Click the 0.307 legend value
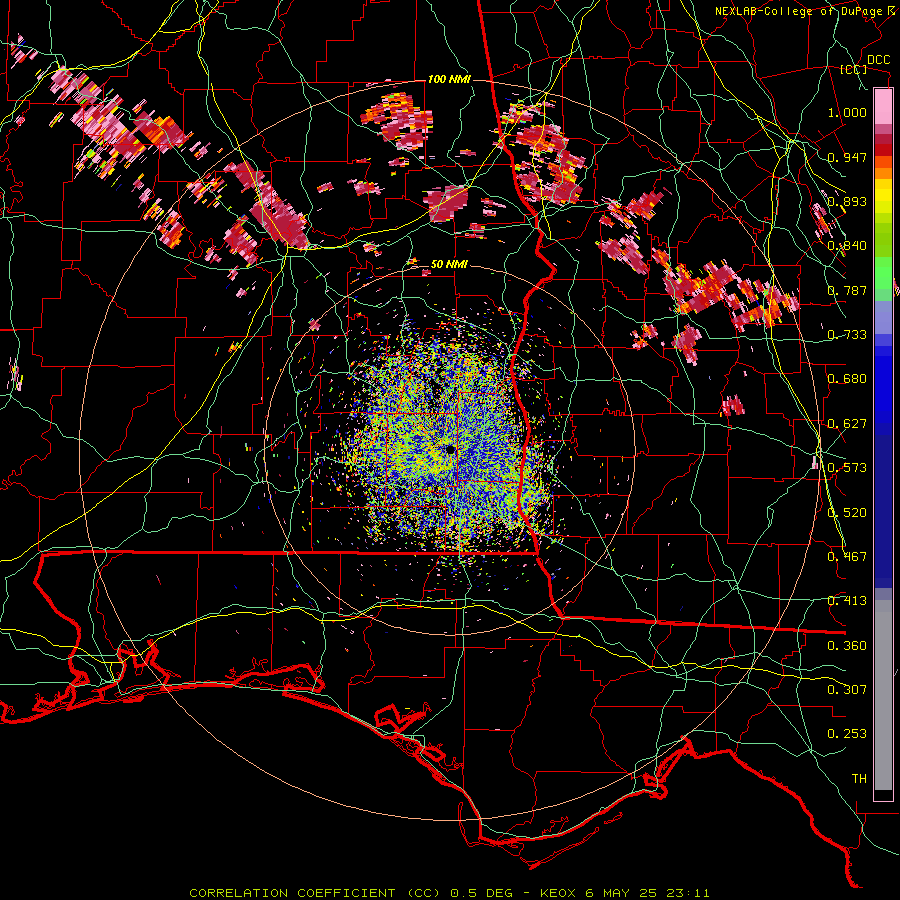Image resolution: width=900 pixels, height=900 pixels. tap(847, 690)
